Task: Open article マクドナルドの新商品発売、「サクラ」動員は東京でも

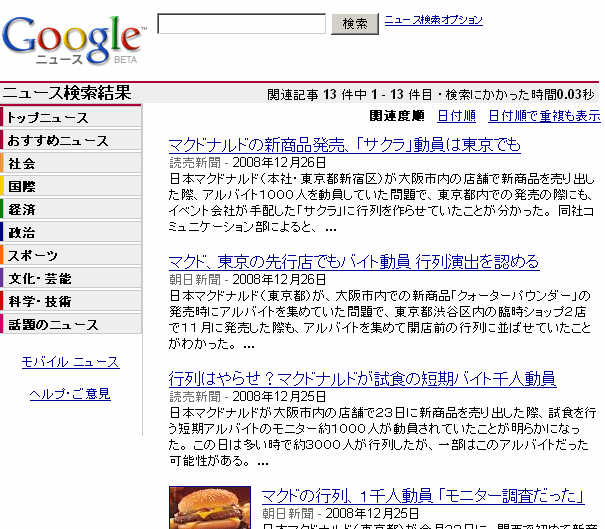Action: coord(345,145)
